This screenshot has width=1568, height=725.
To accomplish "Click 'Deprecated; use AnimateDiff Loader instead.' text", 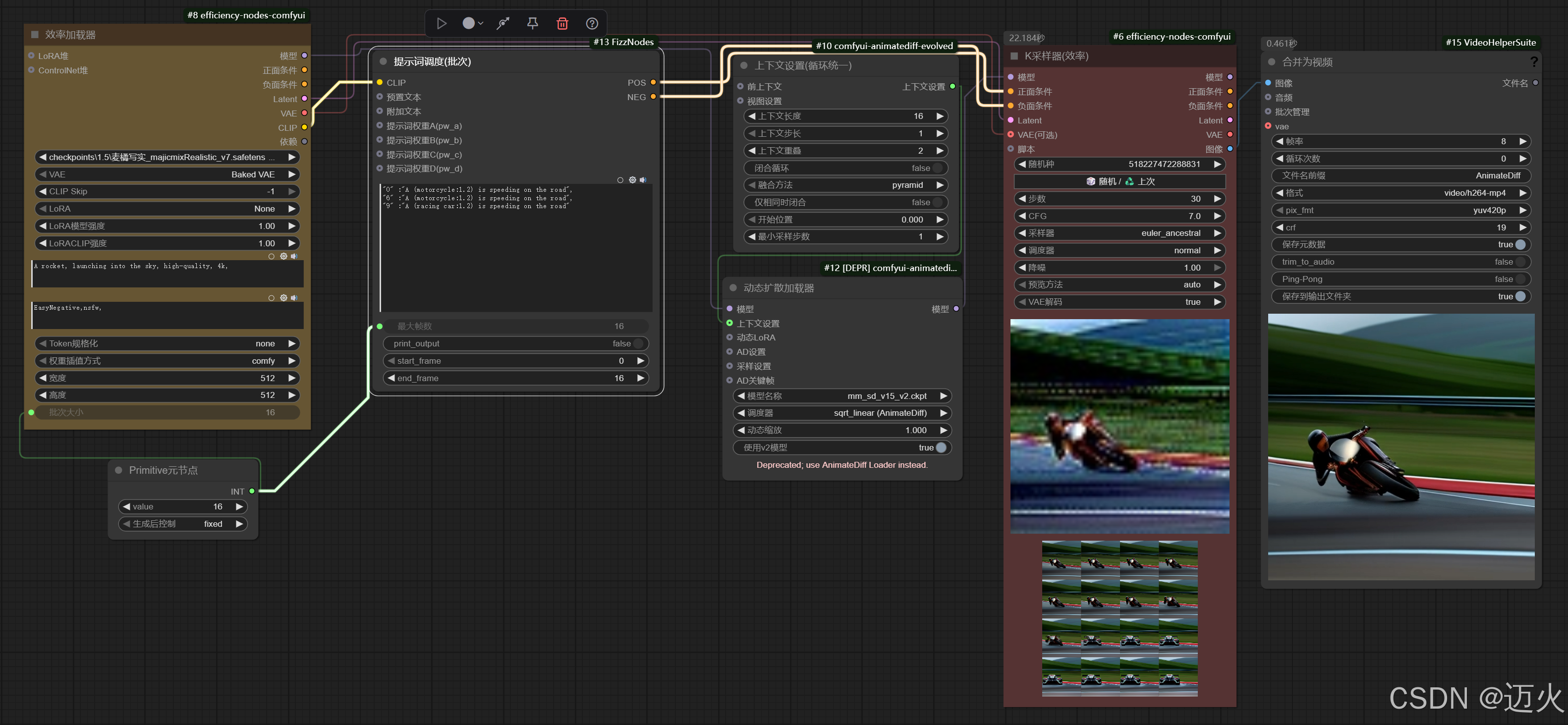I will tap(842, 464).
